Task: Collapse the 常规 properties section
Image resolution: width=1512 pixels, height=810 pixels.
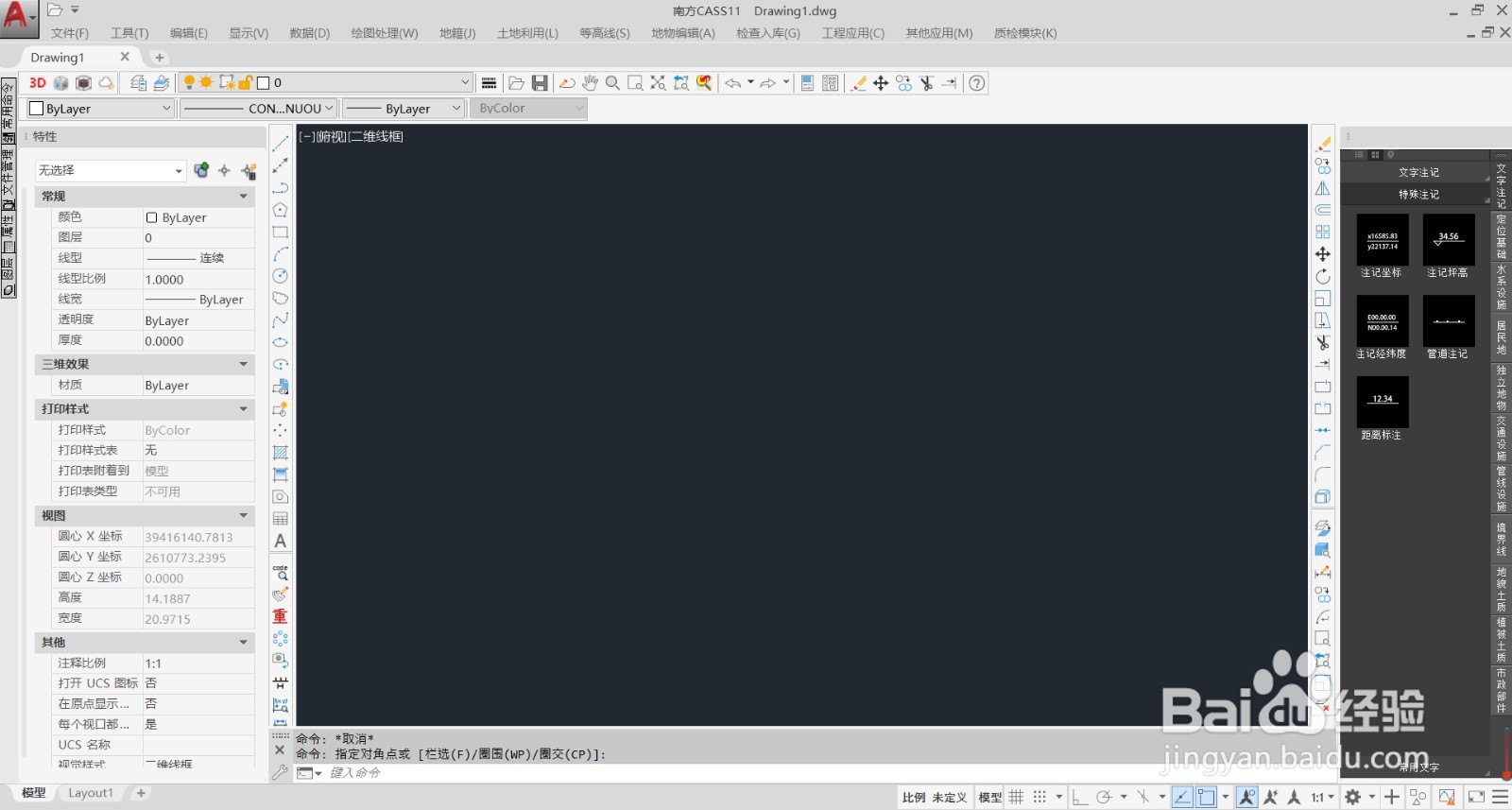Action: [244, 197]
